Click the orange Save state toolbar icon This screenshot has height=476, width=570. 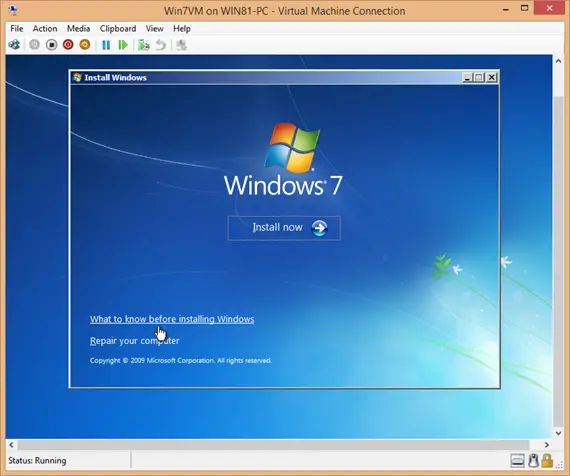click(x=85, y=45)
